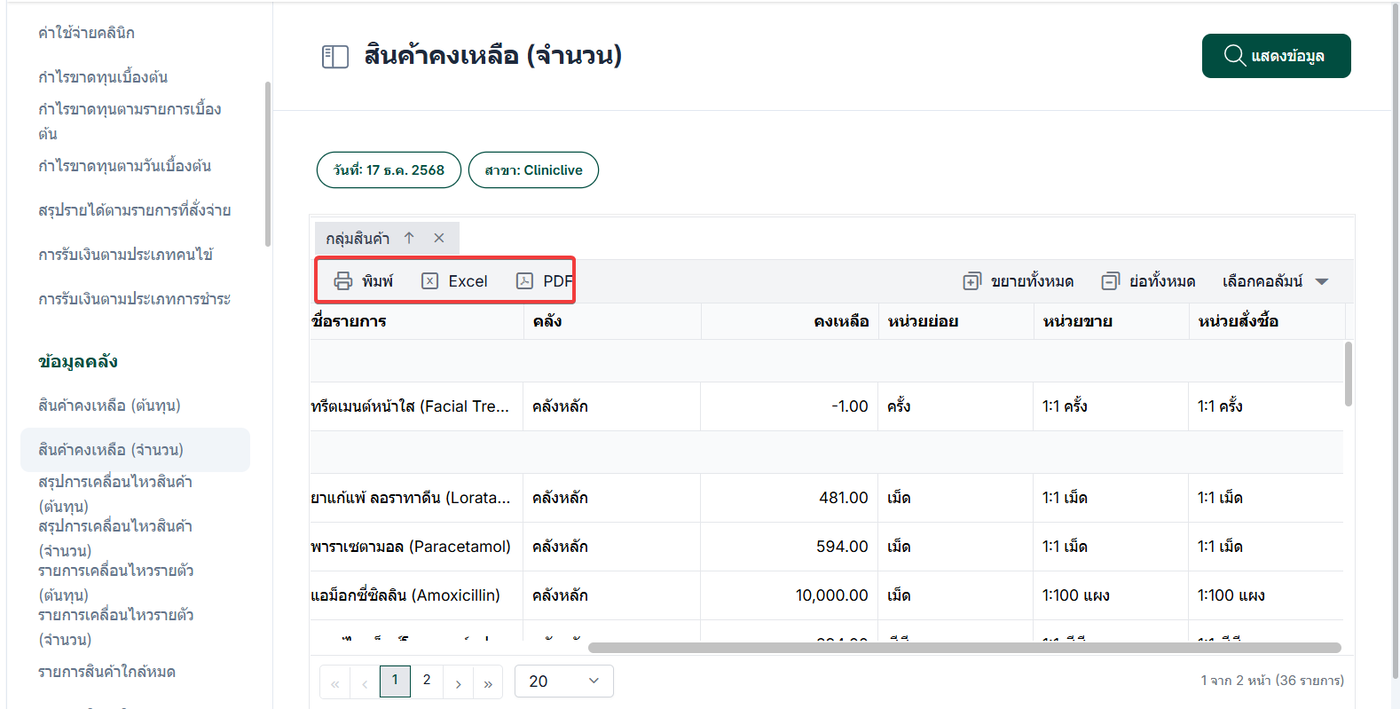This screenshot has width=1400, height=709.
Task: Click the pagination summary 1 จาก 2 หน้า
Action: tap(1272, 680)
